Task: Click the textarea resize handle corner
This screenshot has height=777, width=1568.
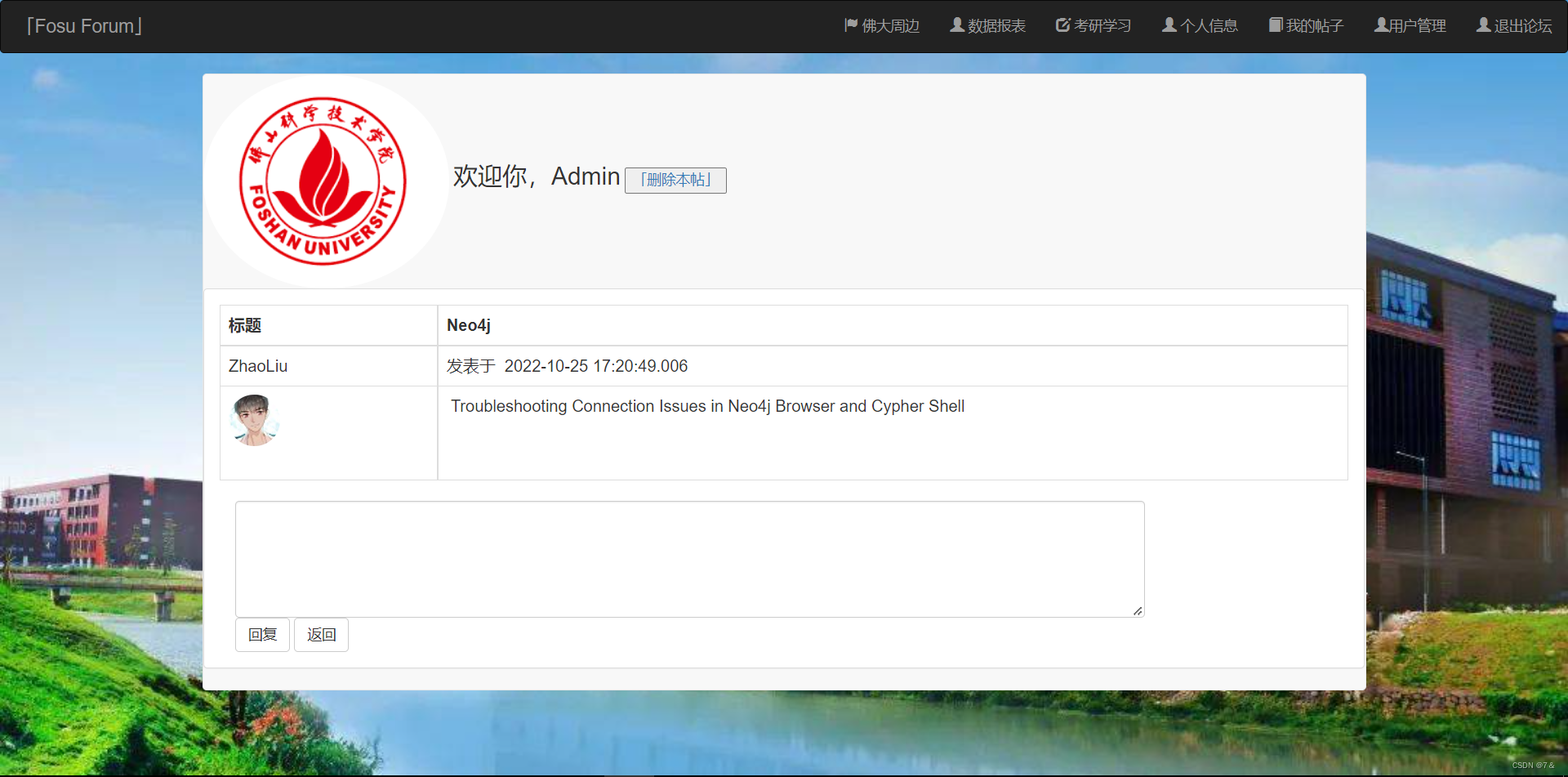Action: pyautogui.click(x=1138, y=610)
